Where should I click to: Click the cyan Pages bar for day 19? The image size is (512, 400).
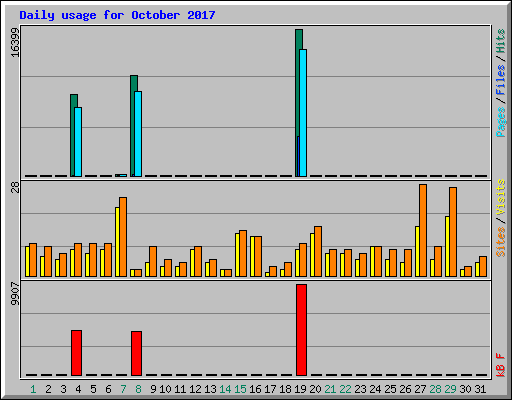(303, 113)
